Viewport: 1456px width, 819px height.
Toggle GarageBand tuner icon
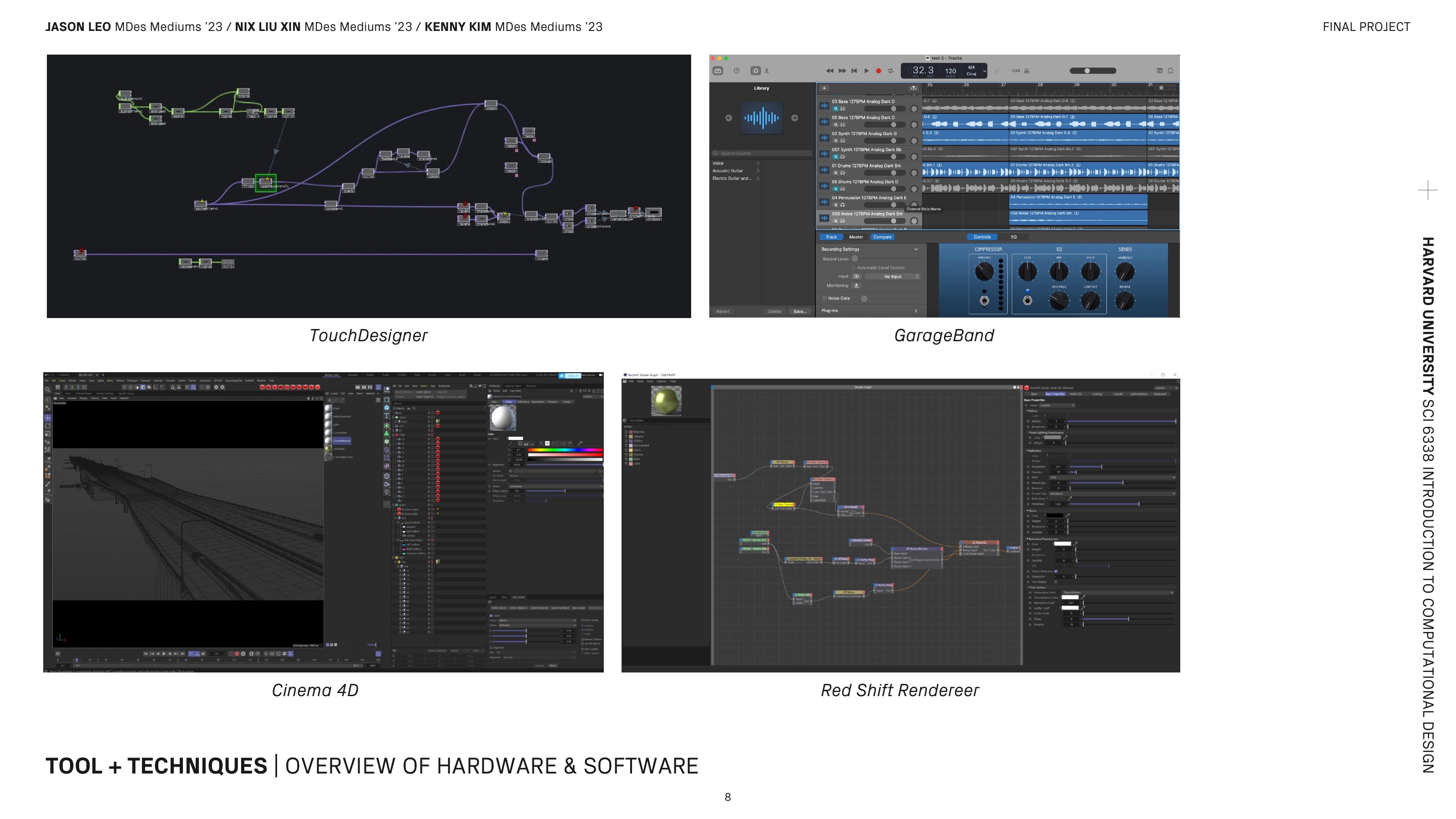997,71
